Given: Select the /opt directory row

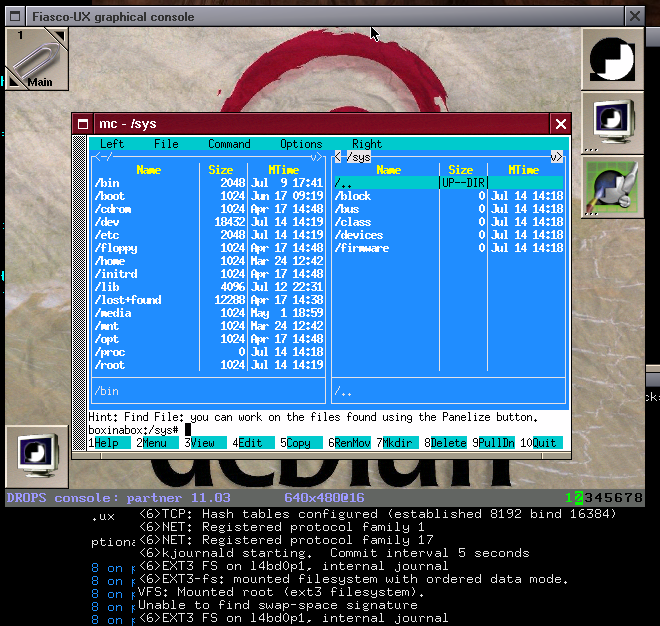Looking at the screenshot, I should coord(208,339).
